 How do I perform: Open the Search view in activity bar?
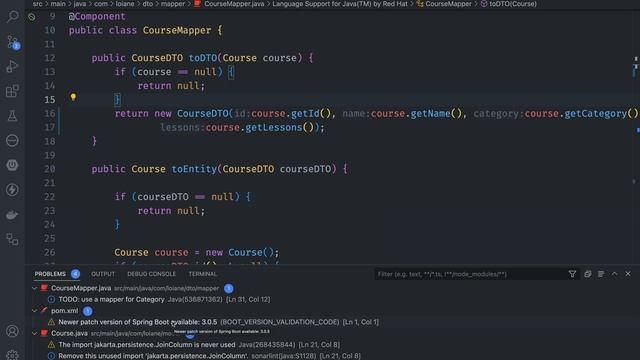(12, 17)
